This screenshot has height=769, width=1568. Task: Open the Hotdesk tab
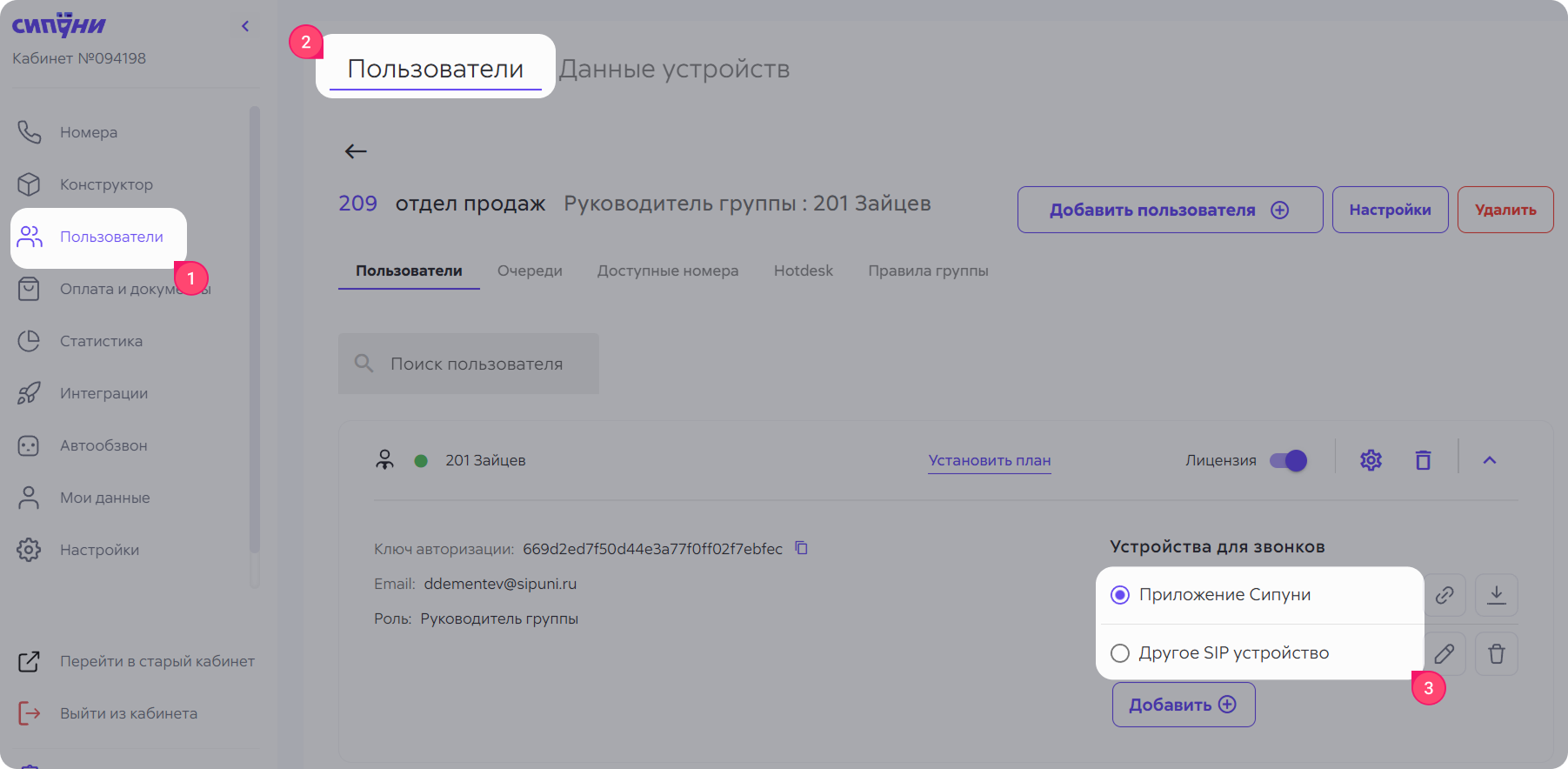coord(803,271)
